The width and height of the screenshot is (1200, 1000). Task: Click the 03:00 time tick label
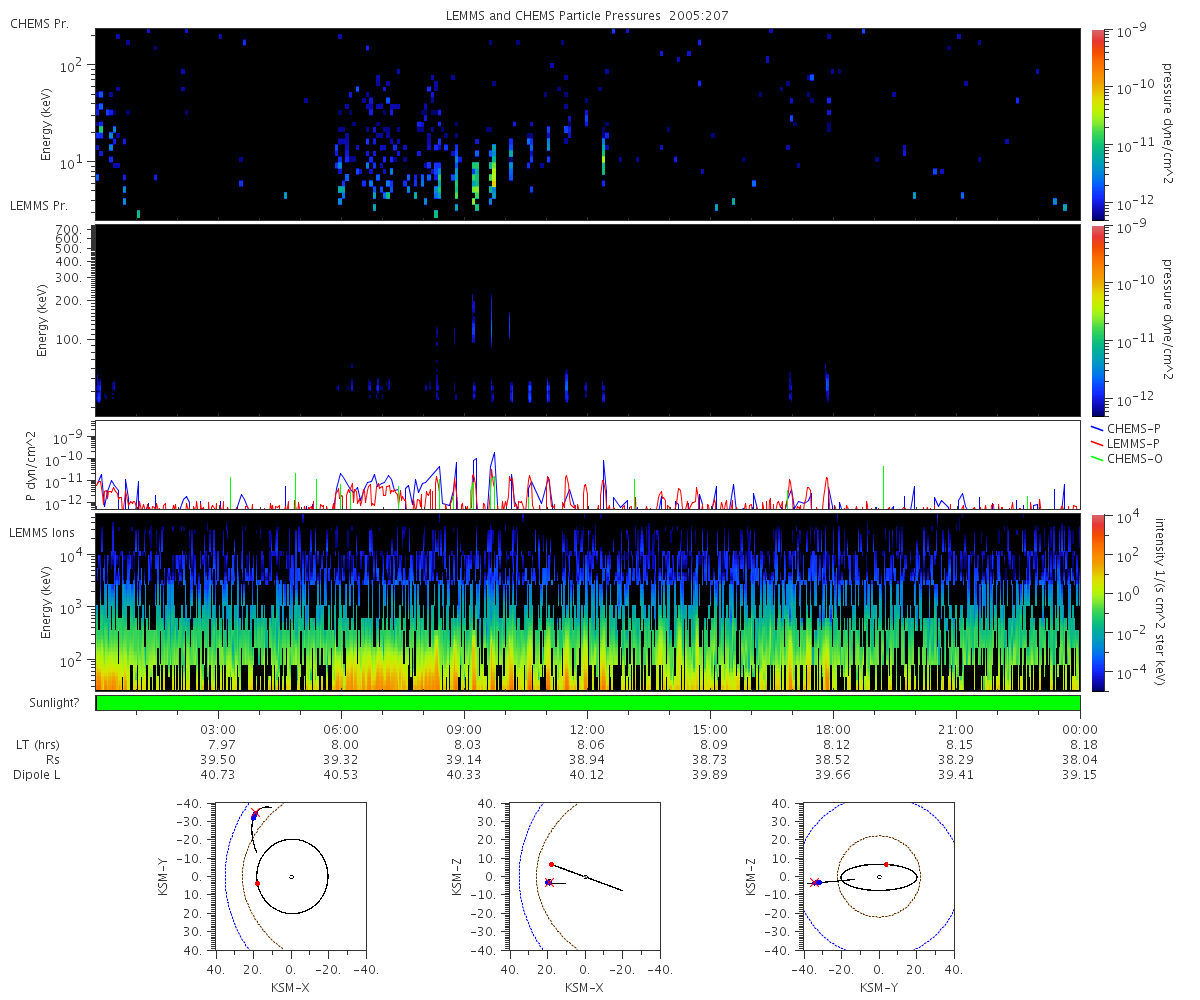pos(218,729)
